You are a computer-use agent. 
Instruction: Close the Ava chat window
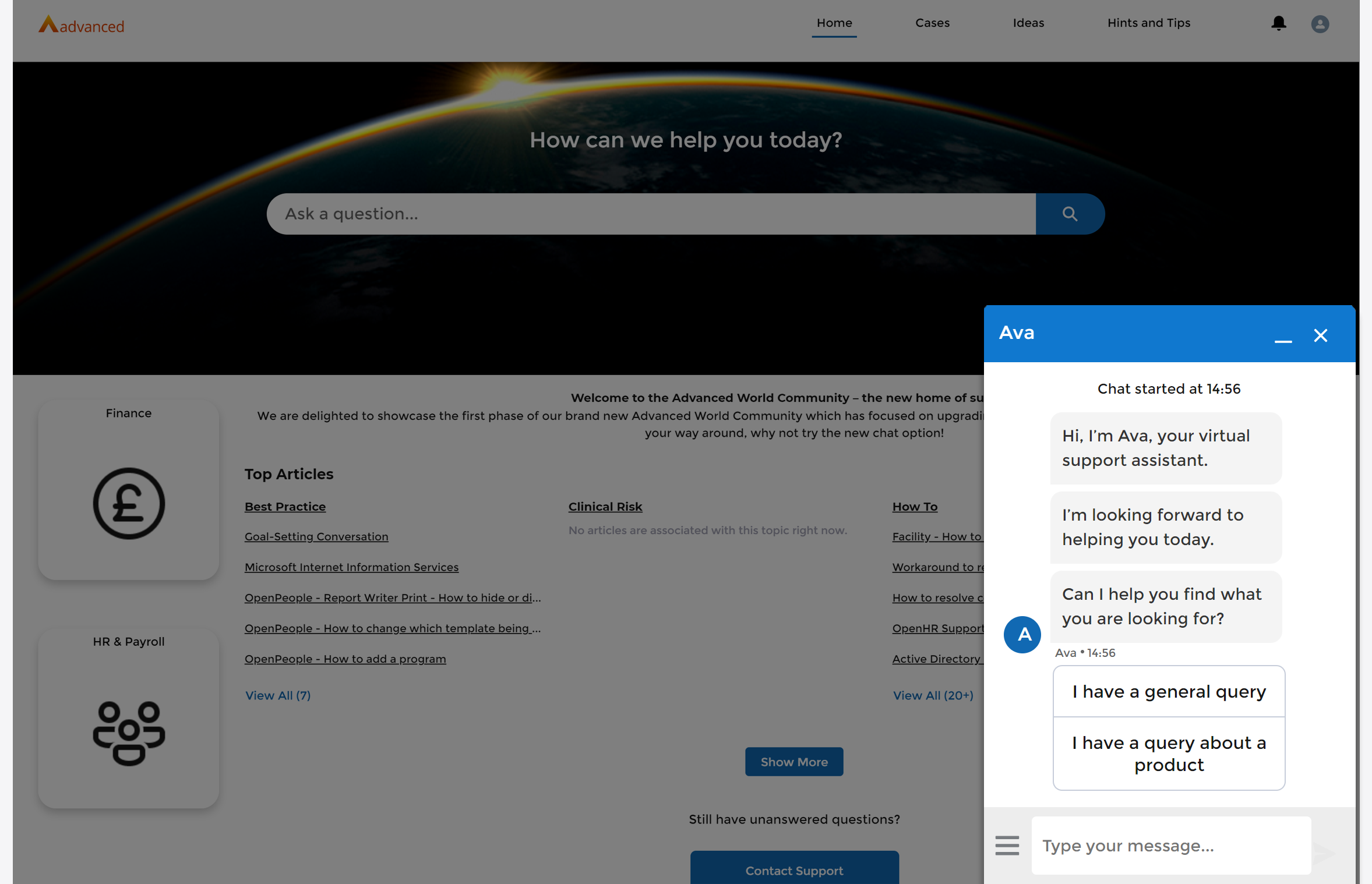coord(1321,335)
